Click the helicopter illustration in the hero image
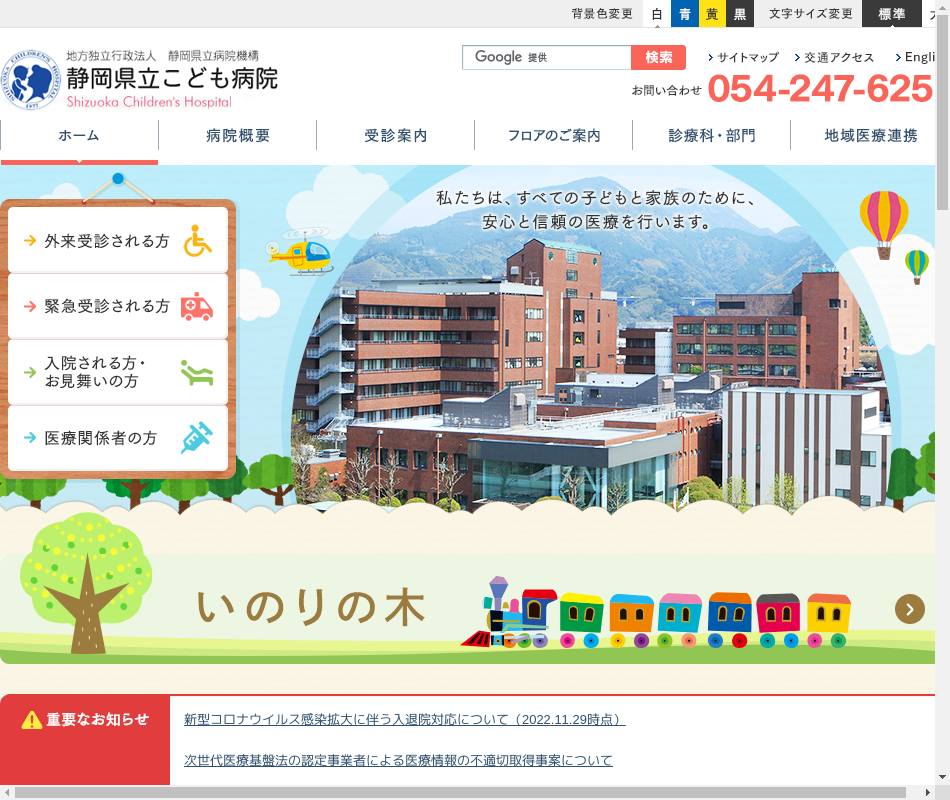Image resolution: width=950 pixels, height=800 pixels. tap(301, 254)
